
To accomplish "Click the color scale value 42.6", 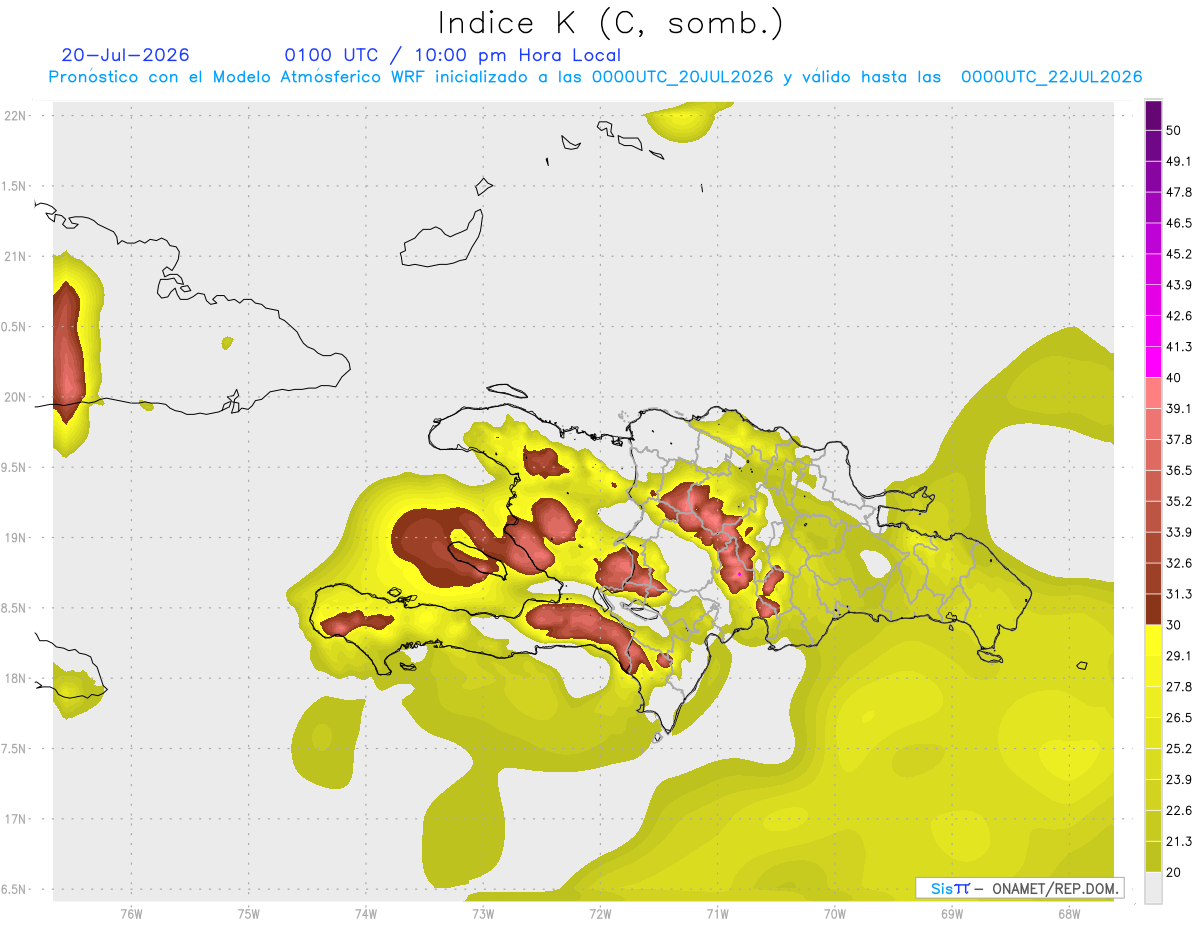I will (1179, 316).
